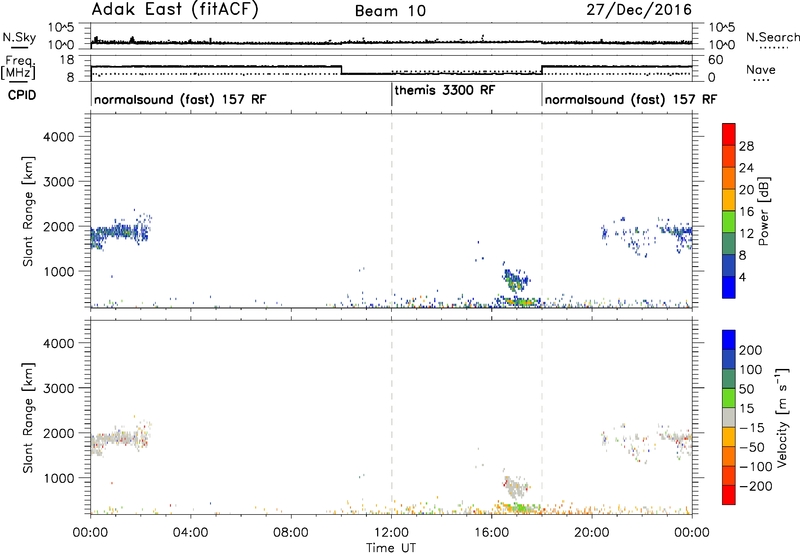Click 'Slant Range [km]' label of the power panel
This screenshot has width=800, height=554.
click(x=28, y=211)
